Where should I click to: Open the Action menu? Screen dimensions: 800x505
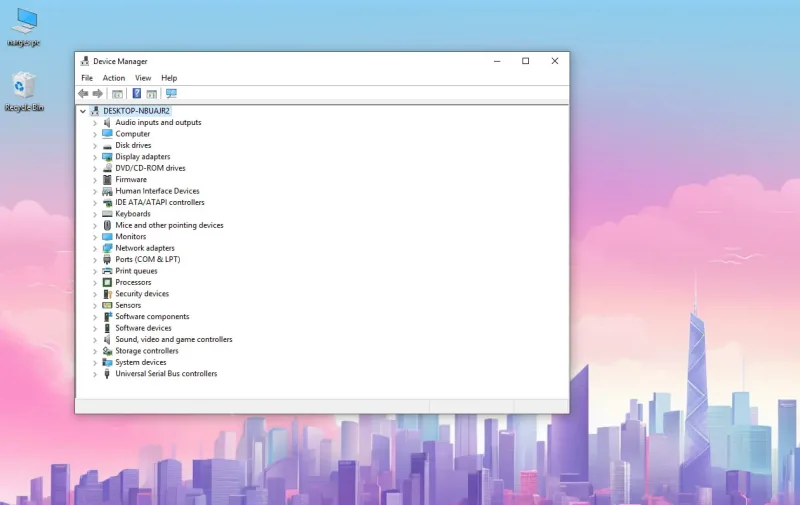click(x=114, y=78)
